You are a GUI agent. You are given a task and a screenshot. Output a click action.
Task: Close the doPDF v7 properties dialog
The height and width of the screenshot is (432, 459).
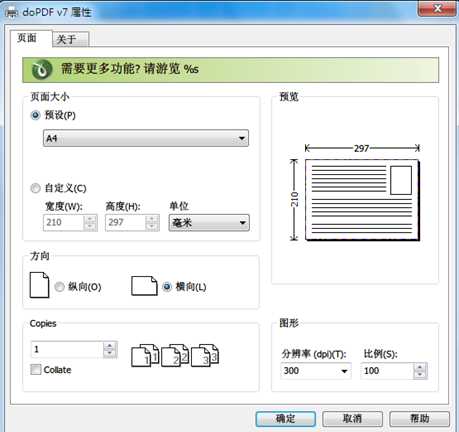(437, 9)
